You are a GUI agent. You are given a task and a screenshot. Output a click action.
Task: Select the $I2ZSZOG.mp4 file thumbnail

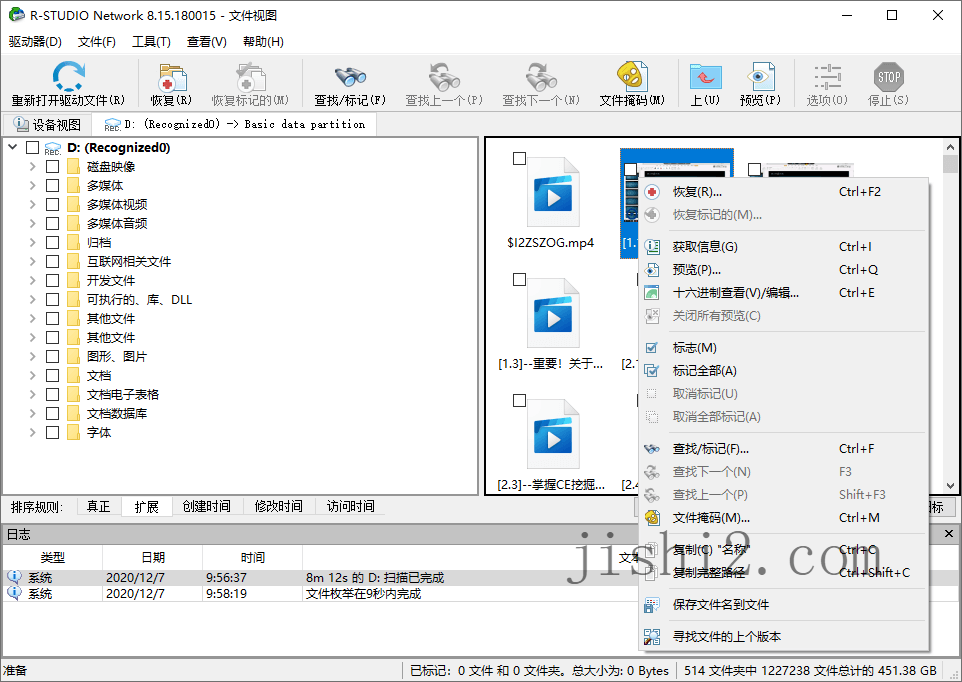coord(552,192)
